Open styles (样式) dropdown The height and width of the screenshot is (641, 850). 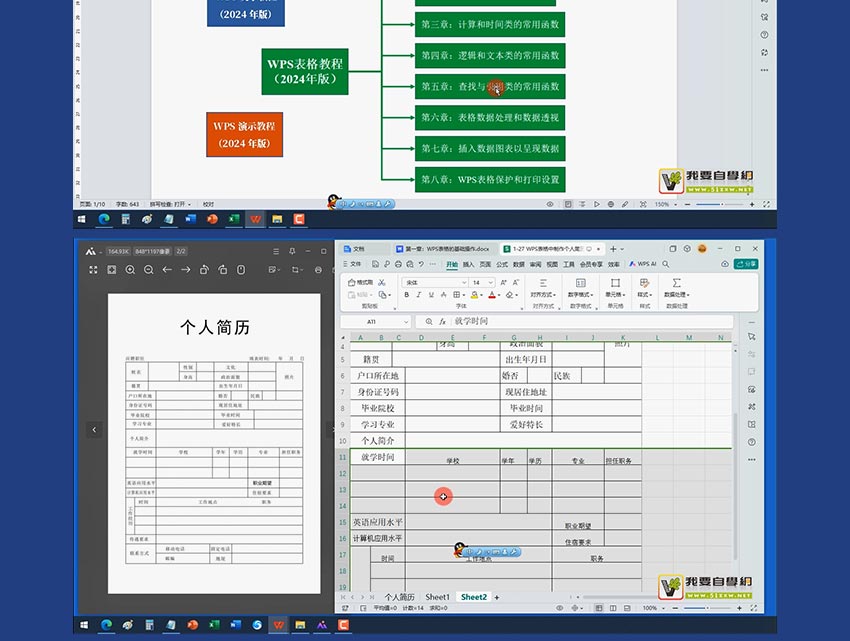tap(644, 288)
